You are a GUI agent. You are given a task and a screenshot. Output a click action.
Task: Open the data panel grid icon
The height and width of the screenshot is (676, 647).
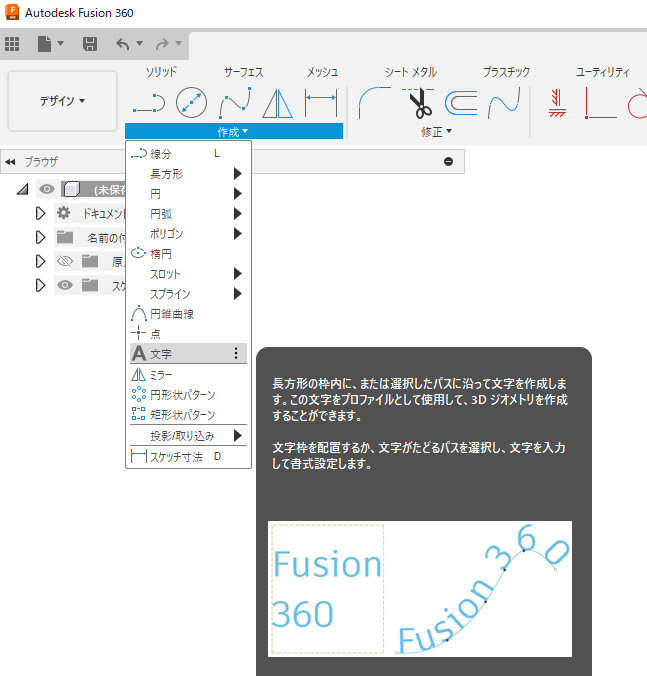[12, 44]
